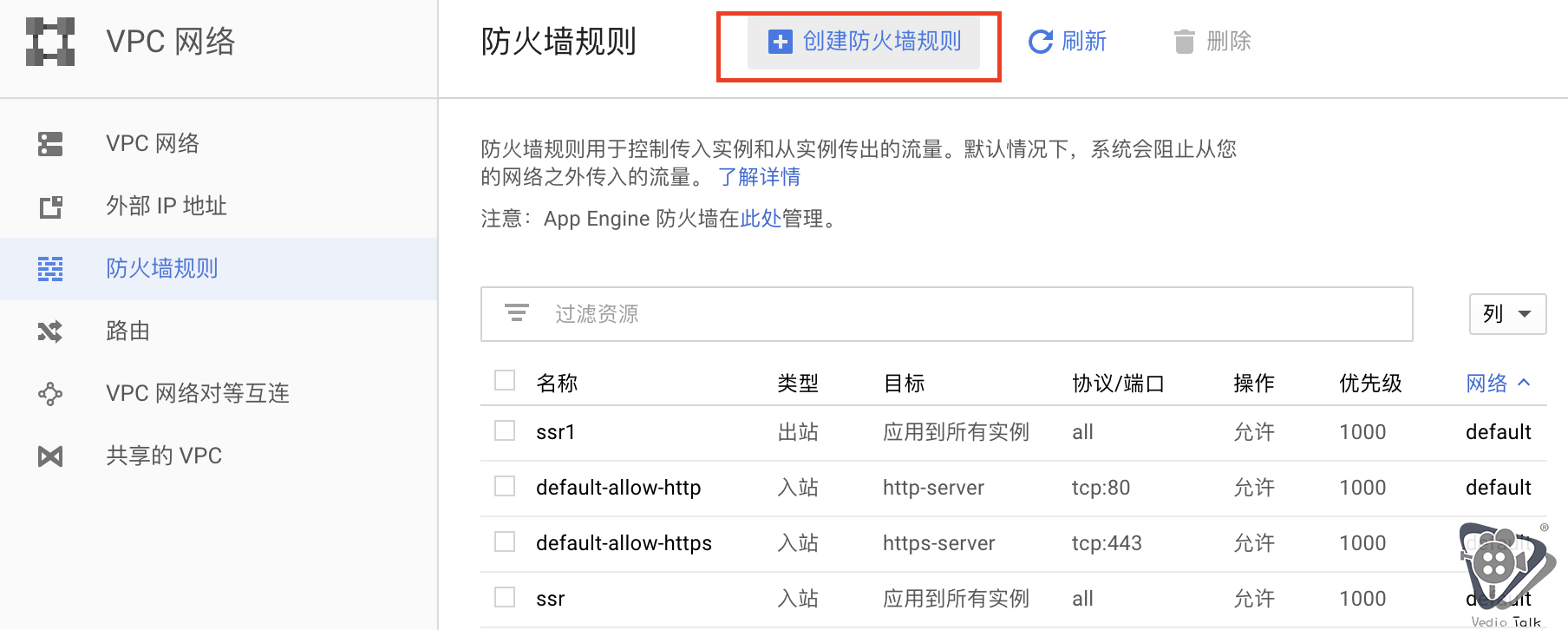Click the tcp:443 protocol cell

(x=1107, y=542)
